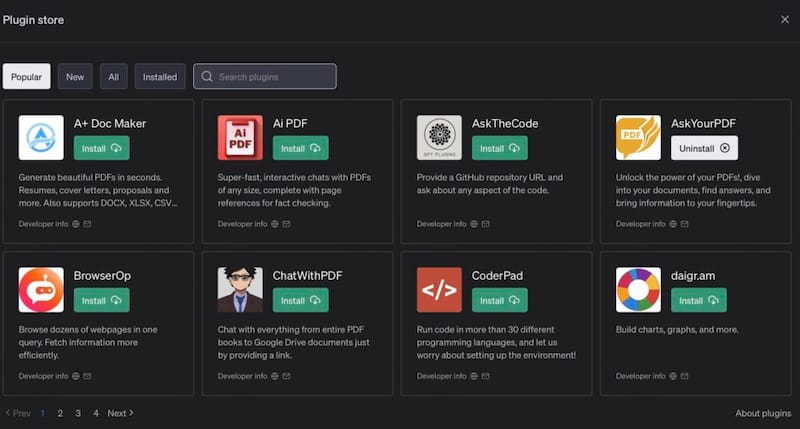Click the AskTheCode plugin title
Screen dimensions: 800x429
coord(505,123)
